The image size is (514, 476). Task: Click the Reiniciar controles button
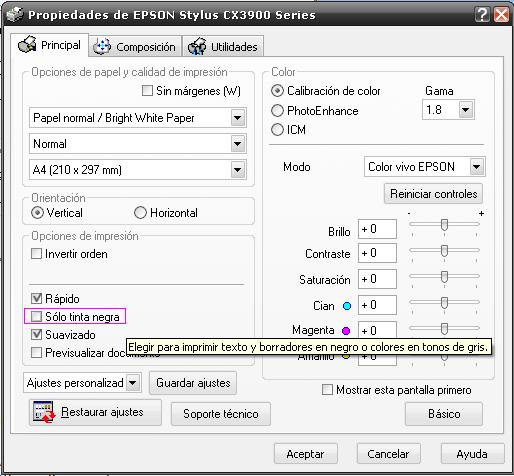tap(433, 194)
